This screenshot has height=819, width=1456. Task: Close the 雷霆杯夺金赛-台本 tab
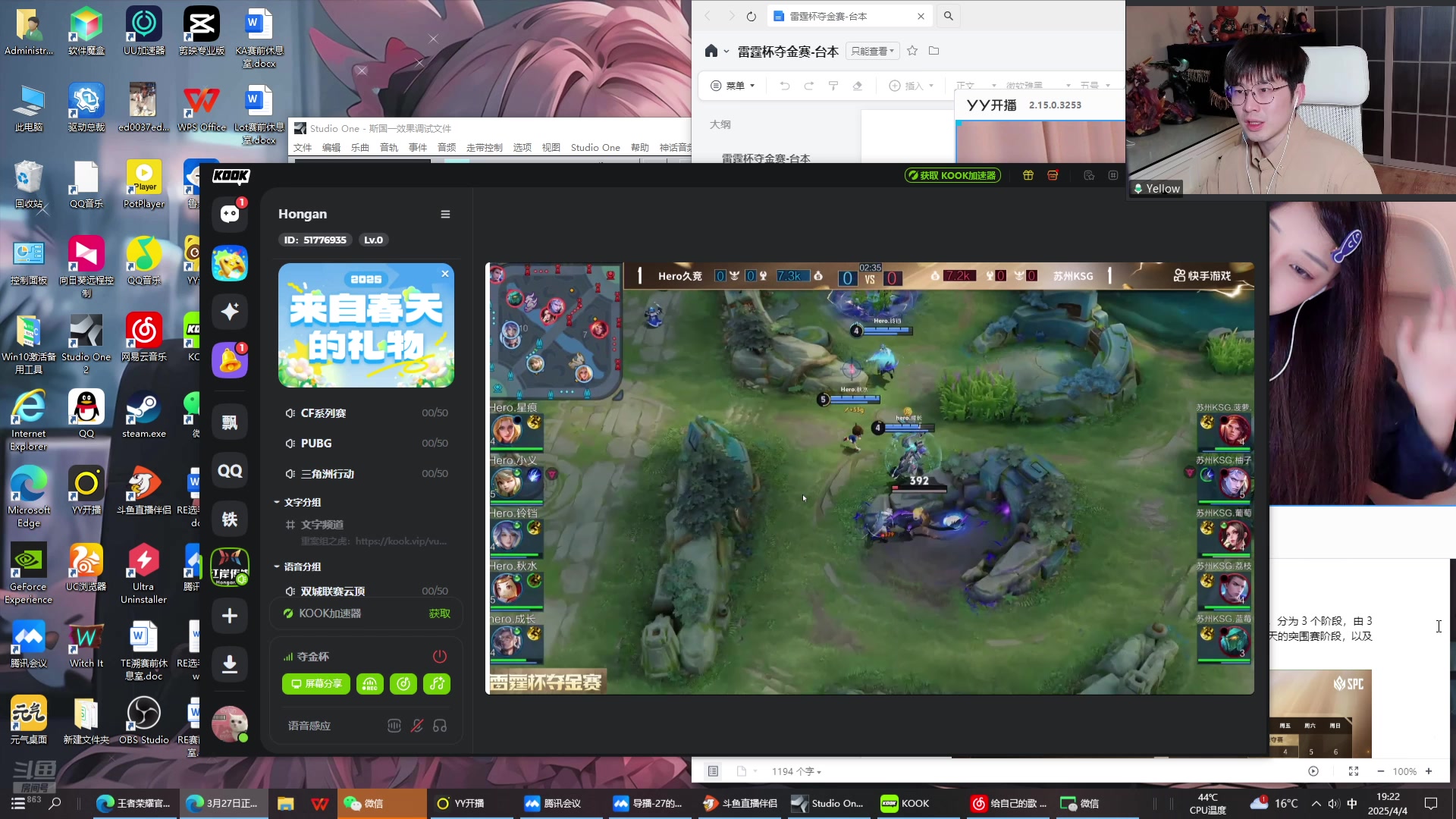click(921, 16)
